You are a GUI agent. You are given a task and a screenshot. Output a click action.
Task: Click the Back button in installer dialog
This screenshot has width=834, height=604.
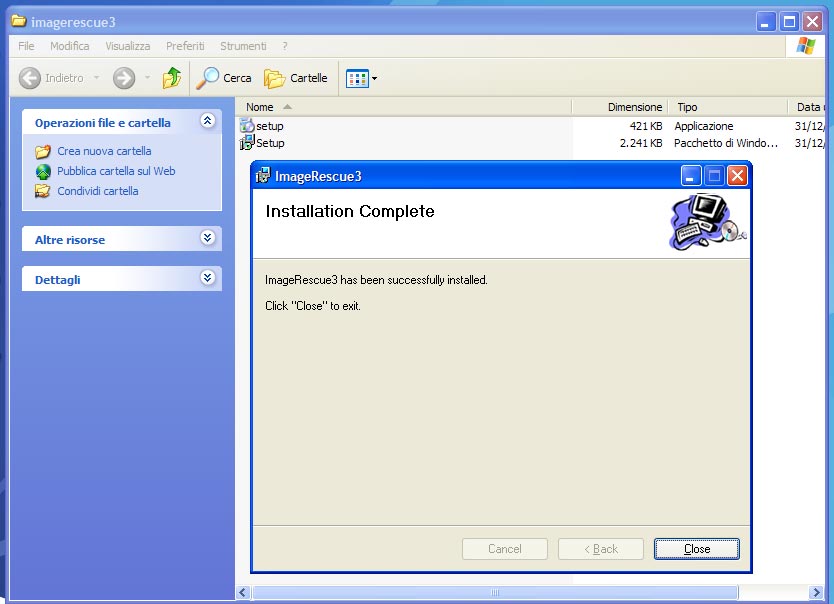click(601, 549)
